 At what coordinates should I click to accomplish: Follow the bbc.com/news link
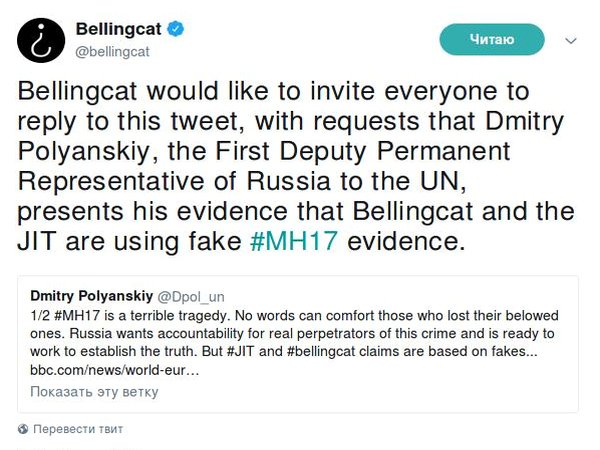115,371
